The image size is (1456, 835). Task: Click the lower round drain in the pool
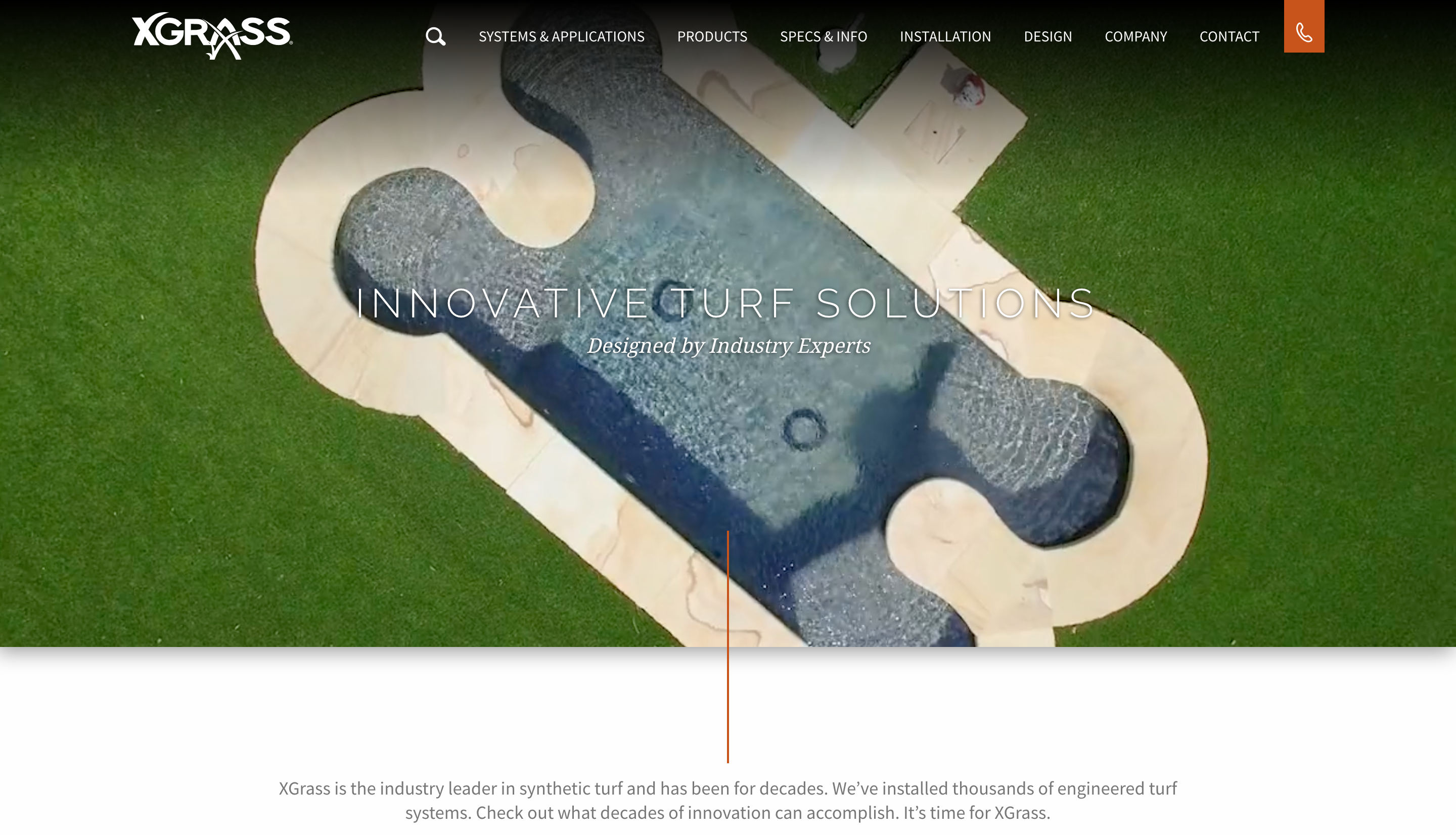coord(803,429)
